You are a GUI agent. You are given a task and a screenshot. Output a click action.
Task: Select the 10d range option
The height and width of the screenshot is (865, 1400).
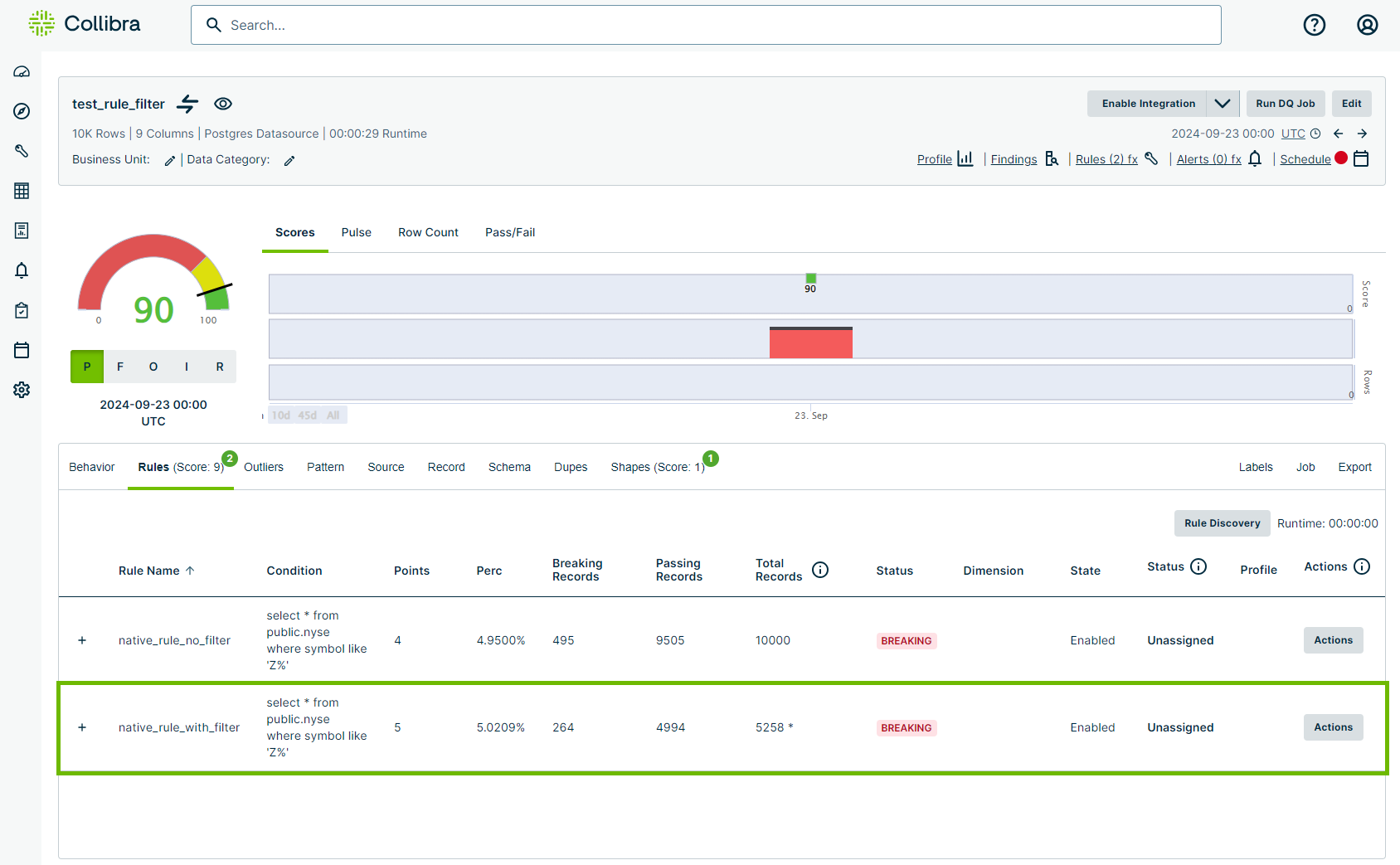[x=281, y=415]
